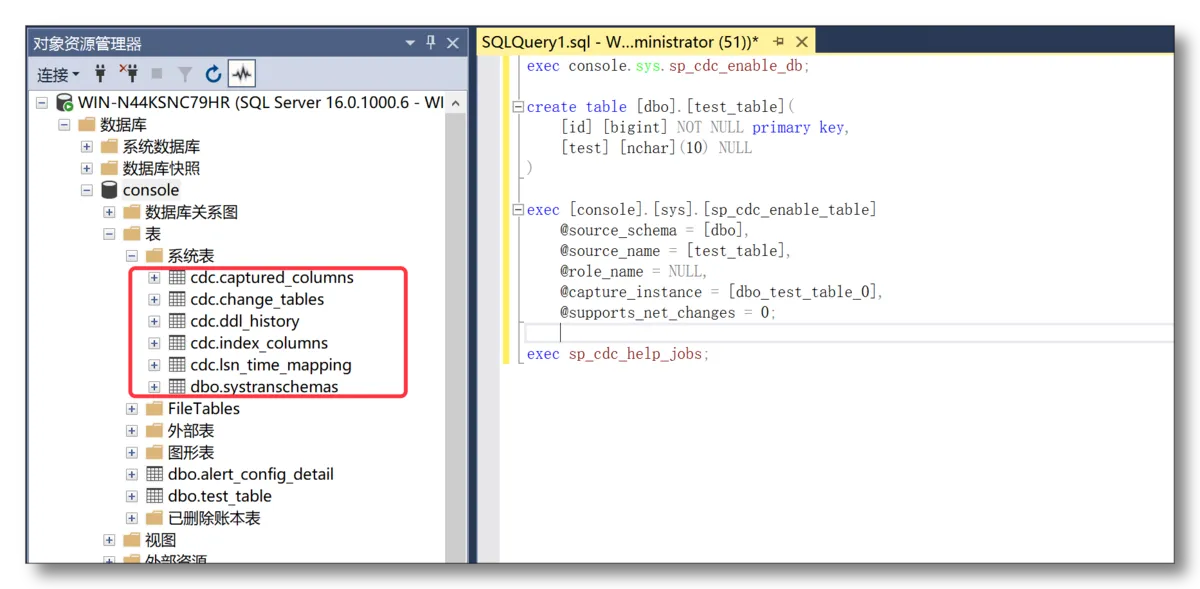Click the disconnect plug icon with red X
The width and height of the screenshot is (1200, 589).
point(128,74)
